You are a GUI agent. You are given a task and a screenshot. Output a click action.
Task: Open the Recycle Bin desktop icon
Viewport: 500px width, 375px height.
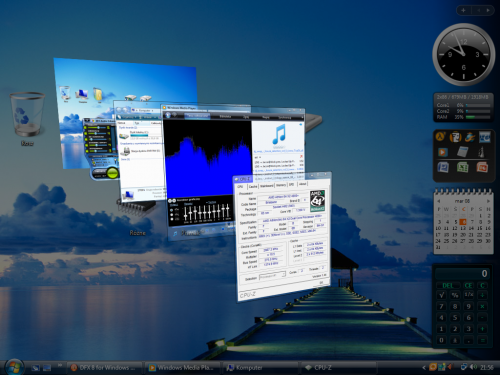(x=27, y=115)
